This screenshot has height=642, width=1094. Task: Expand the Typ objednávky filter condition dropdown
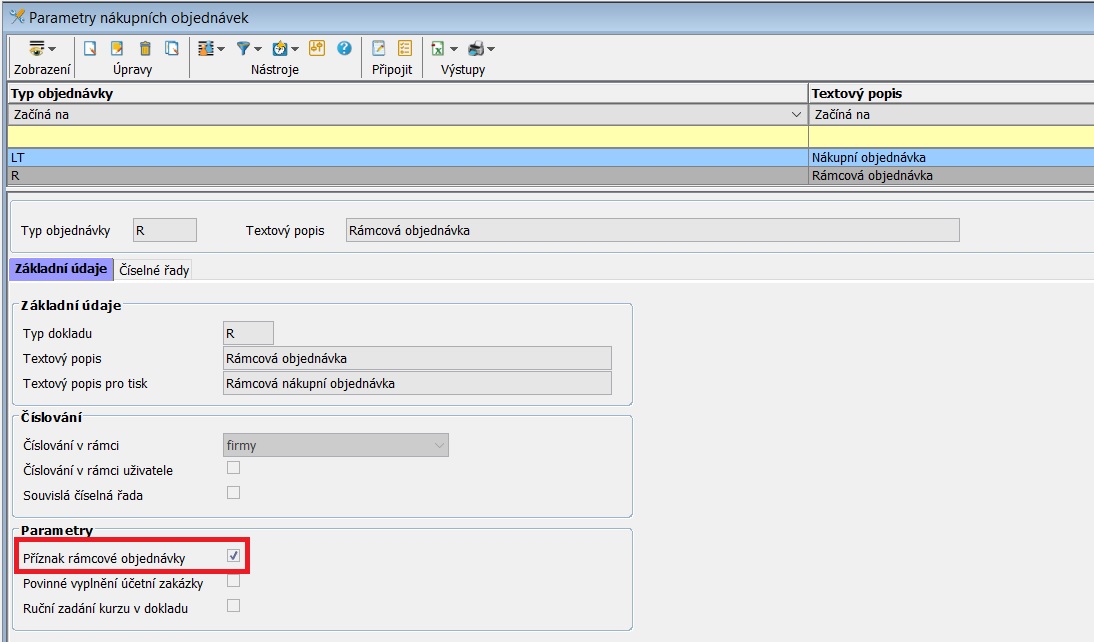(x=797, y=115)
